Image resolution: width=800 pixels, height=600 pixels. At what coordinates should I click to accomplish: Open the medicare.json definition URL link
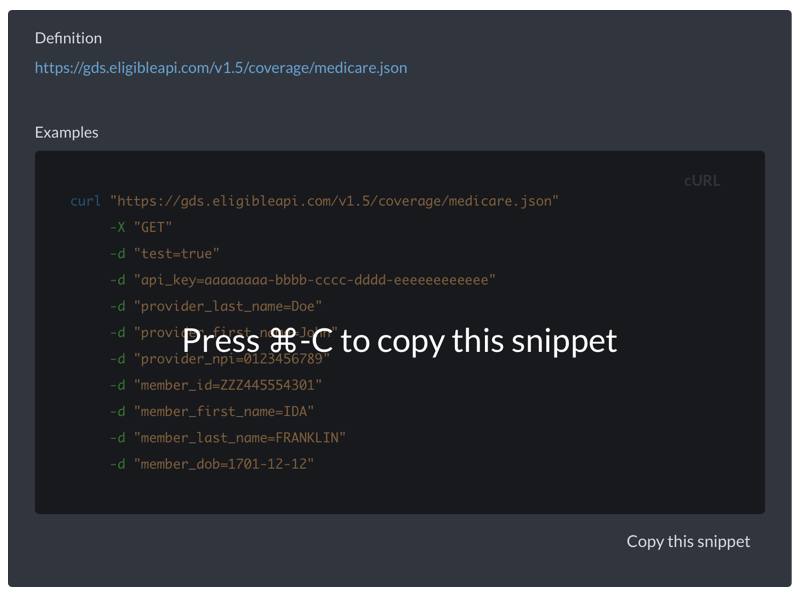point(221,68)
